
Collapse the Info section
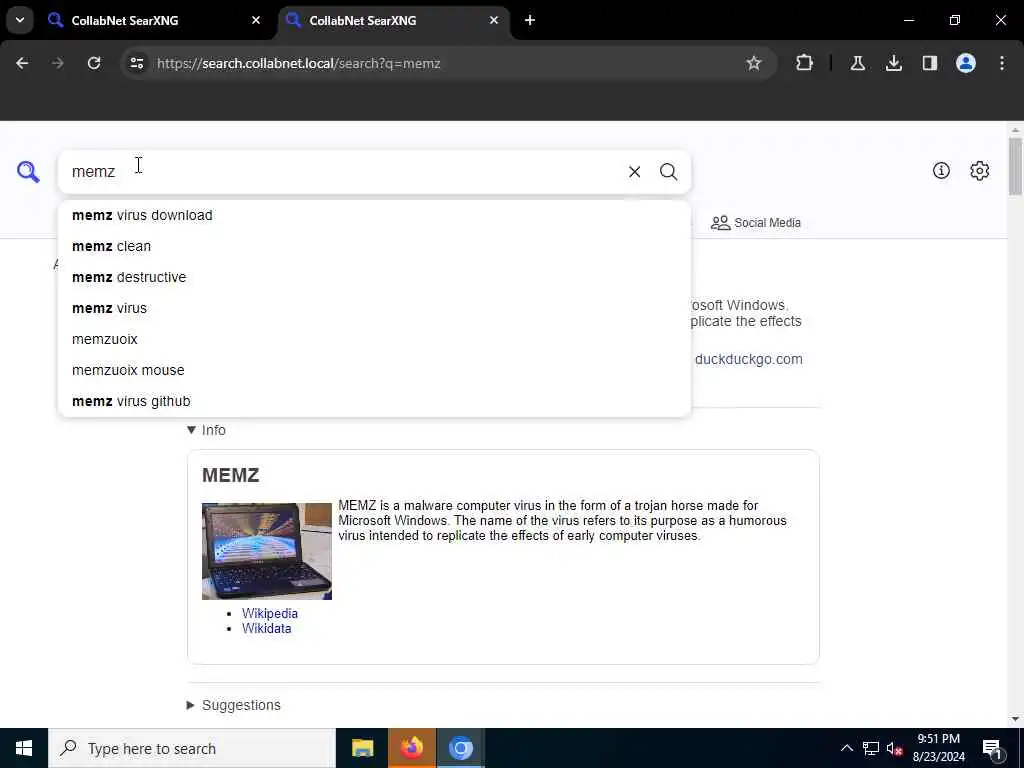tap(206, 430)
